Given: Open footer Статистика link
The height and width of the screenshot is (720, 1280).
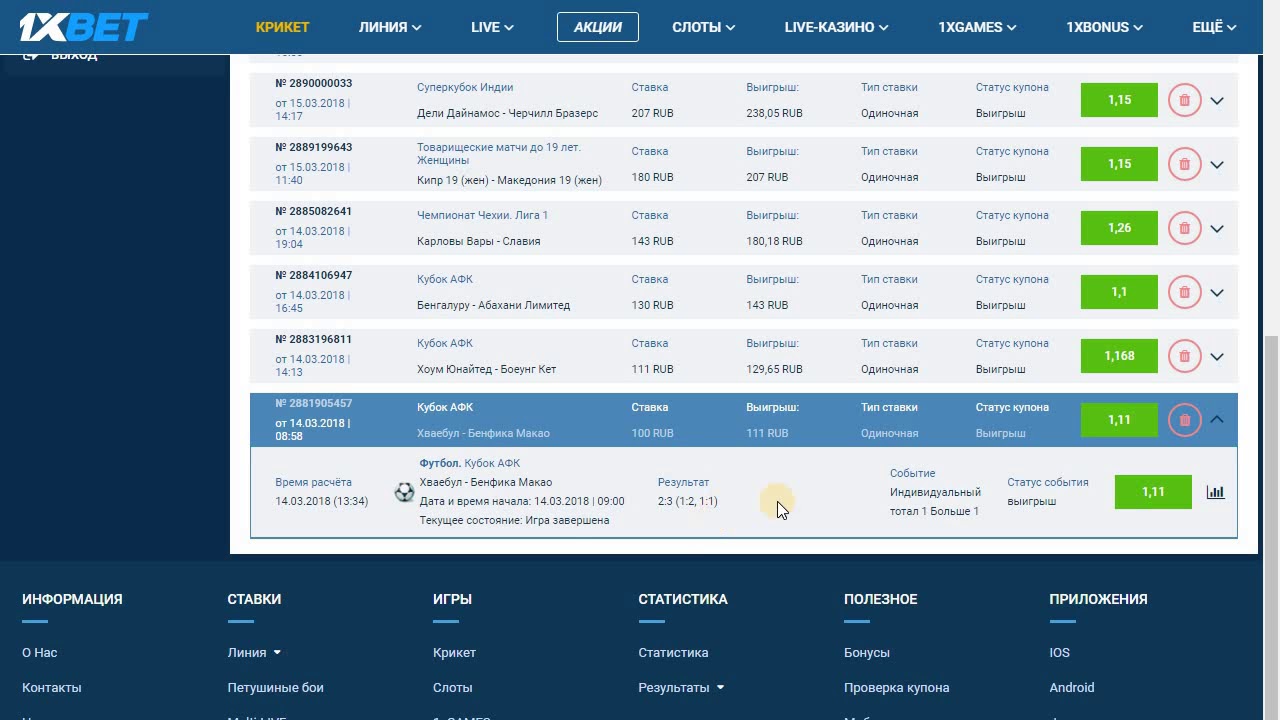Looking at the screenshot, I should coord(674,653).
